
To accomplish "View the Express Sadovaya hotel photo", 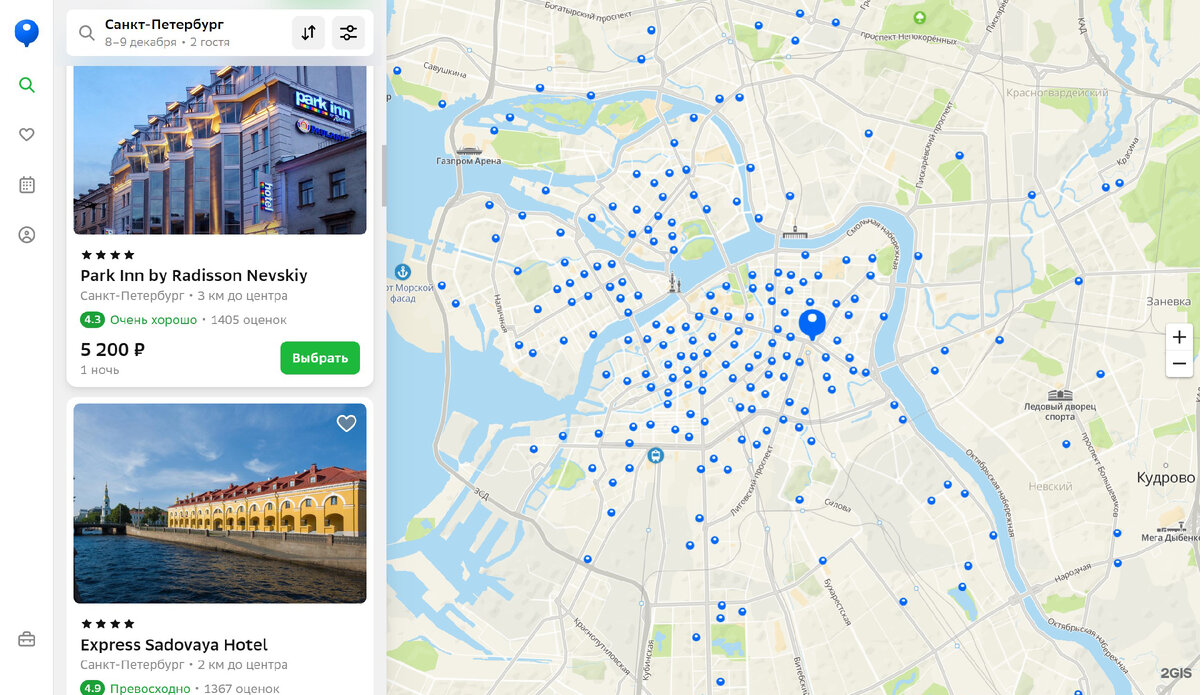I will click(x=220, y=503).
